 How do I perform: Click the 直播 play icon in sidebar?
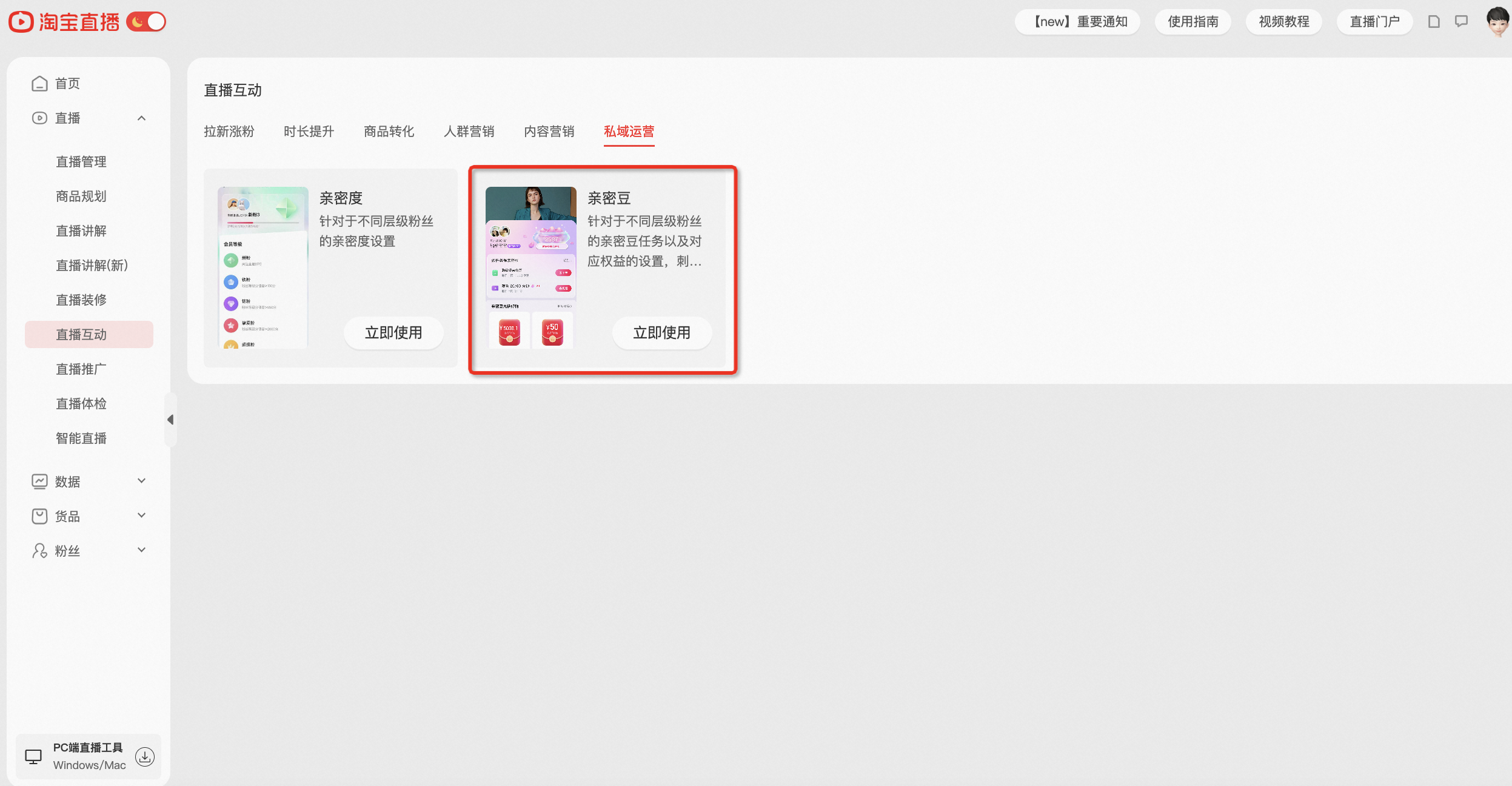(39, 118)
